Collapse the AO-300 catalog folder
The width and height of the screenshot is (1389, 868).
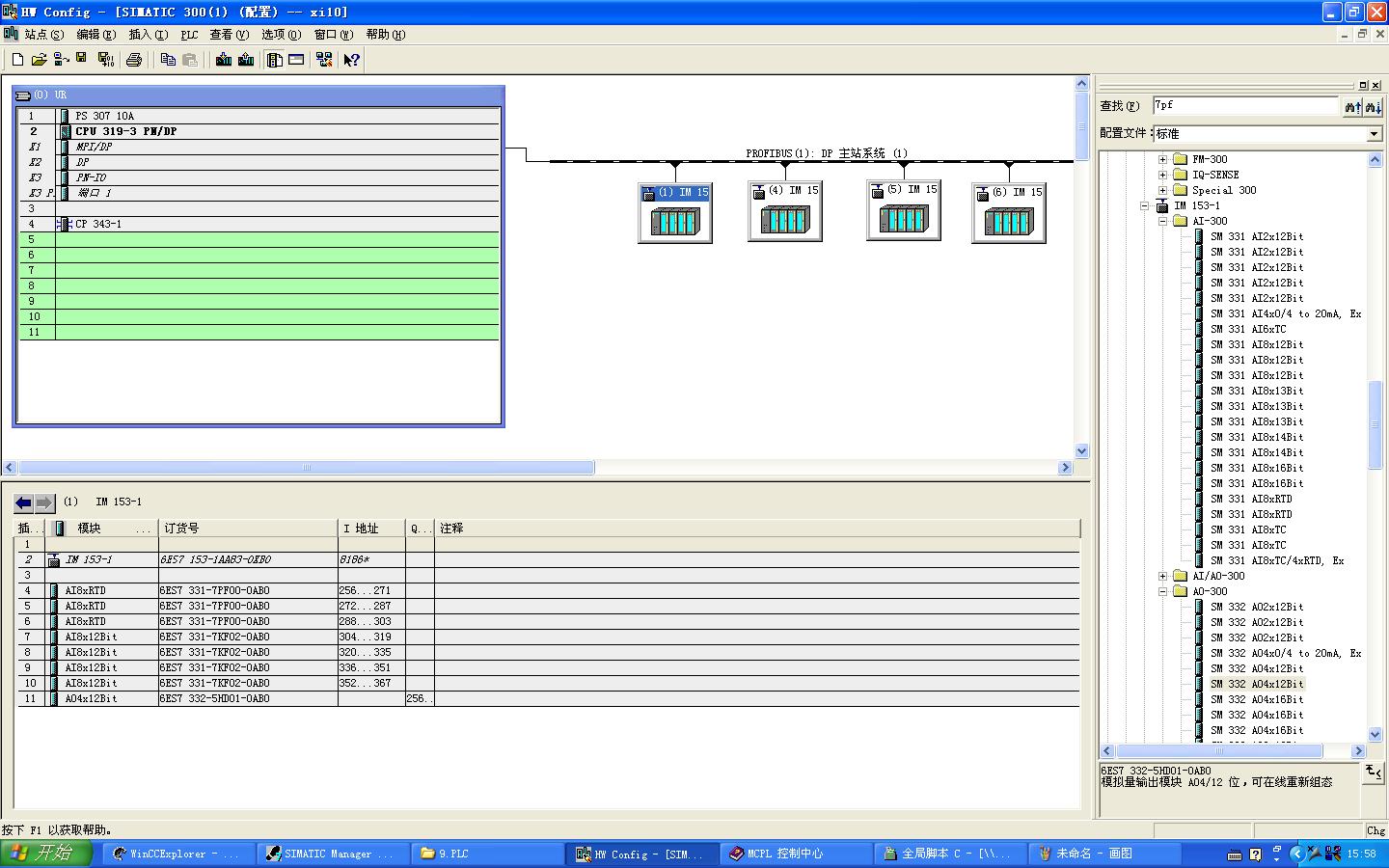pyautogui.click(x=1162, y=591)
